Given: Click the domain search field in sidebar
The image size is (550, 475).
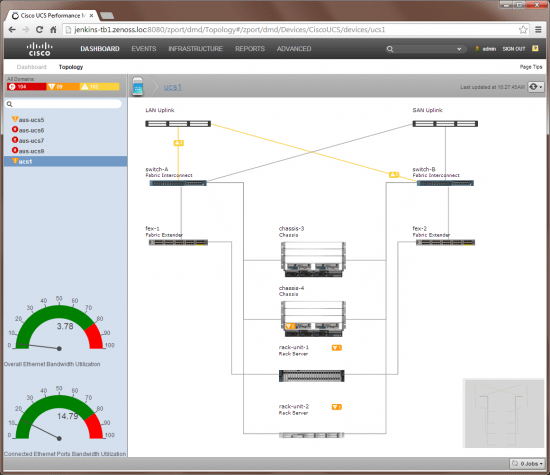Looking at the screenshot, I should [x=63, y=104].
